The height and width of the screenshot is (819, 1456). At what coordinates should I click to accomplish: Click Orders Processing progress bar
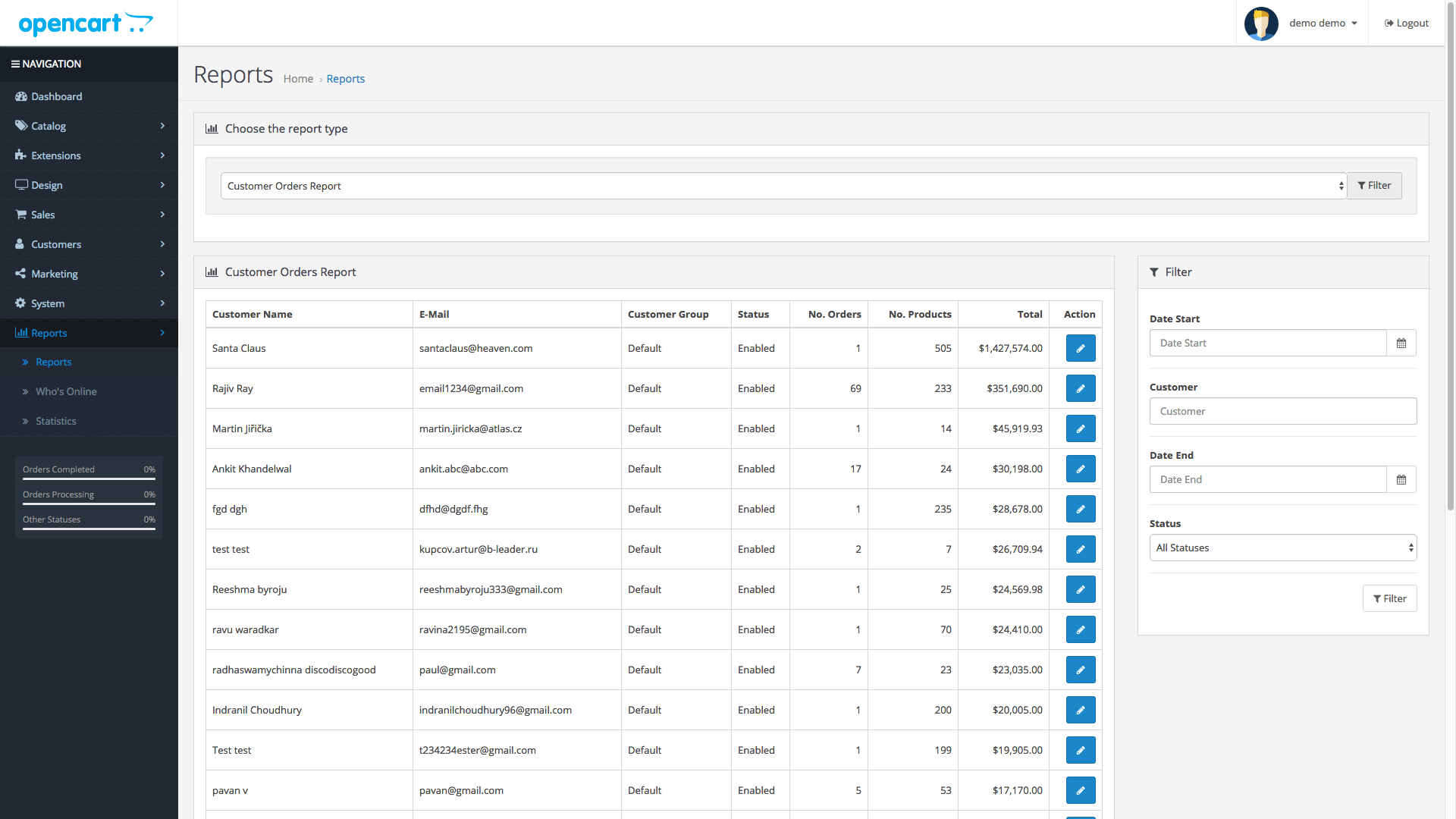[x=89, y=504]
